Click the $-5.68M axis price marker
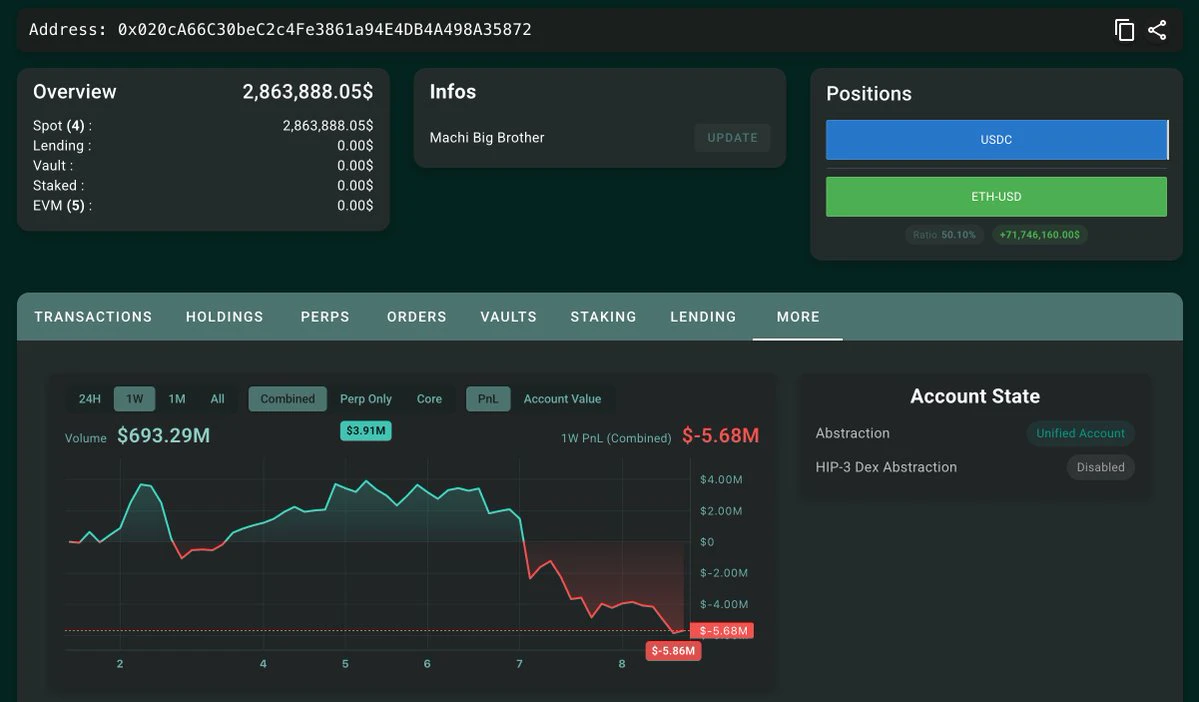1199x702 pixels. click(x=723, y=631)
